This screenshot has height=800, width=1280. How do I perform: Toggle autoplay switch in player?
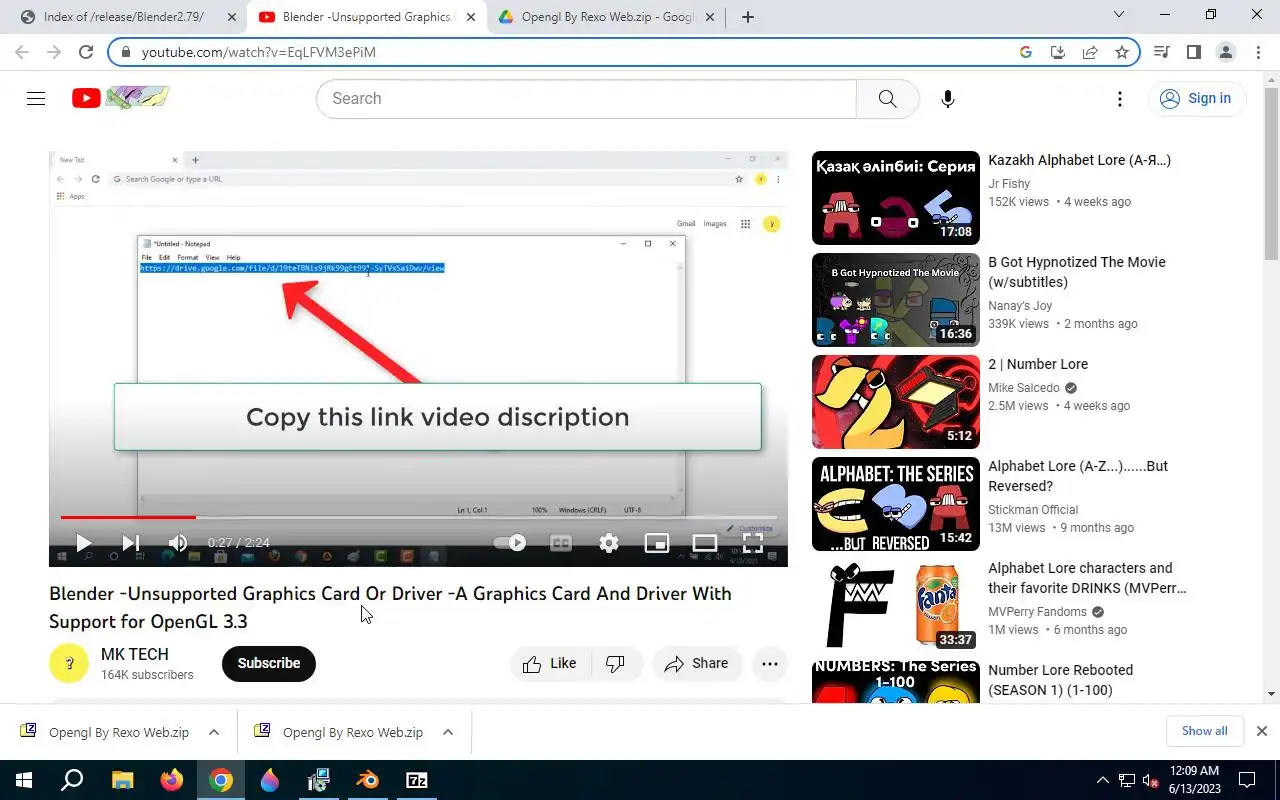coord(511,543)
